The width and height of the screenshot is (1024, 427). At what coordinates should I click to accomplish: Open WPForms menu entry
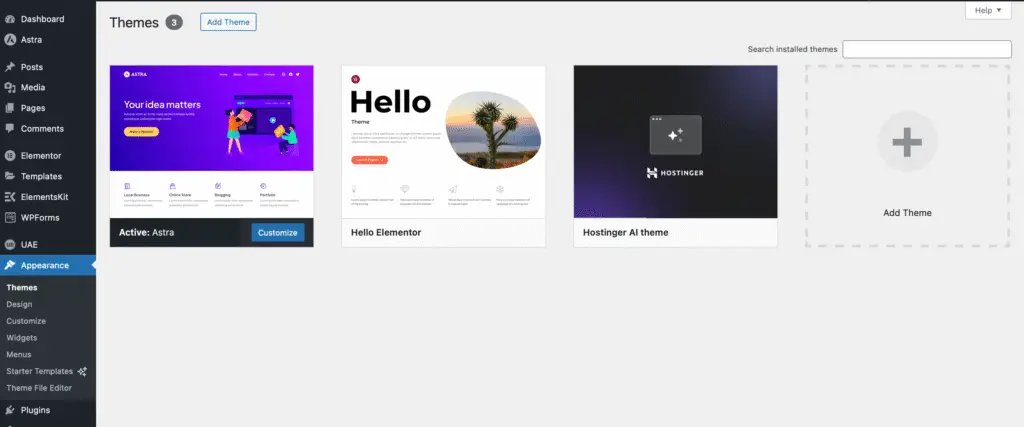point(48,217)
